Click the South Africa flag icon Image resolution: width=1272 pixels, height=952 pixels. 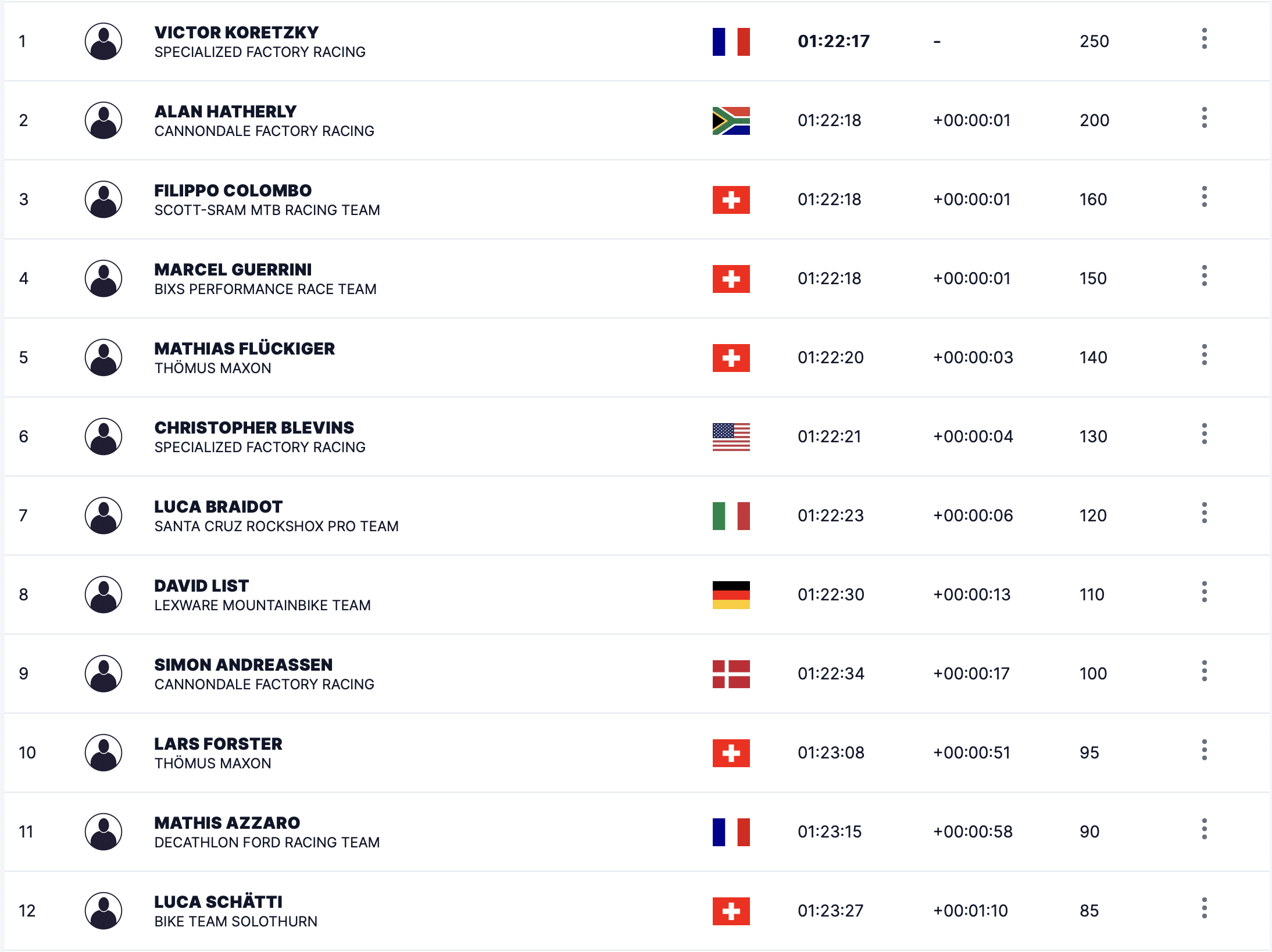click(731, 121)
